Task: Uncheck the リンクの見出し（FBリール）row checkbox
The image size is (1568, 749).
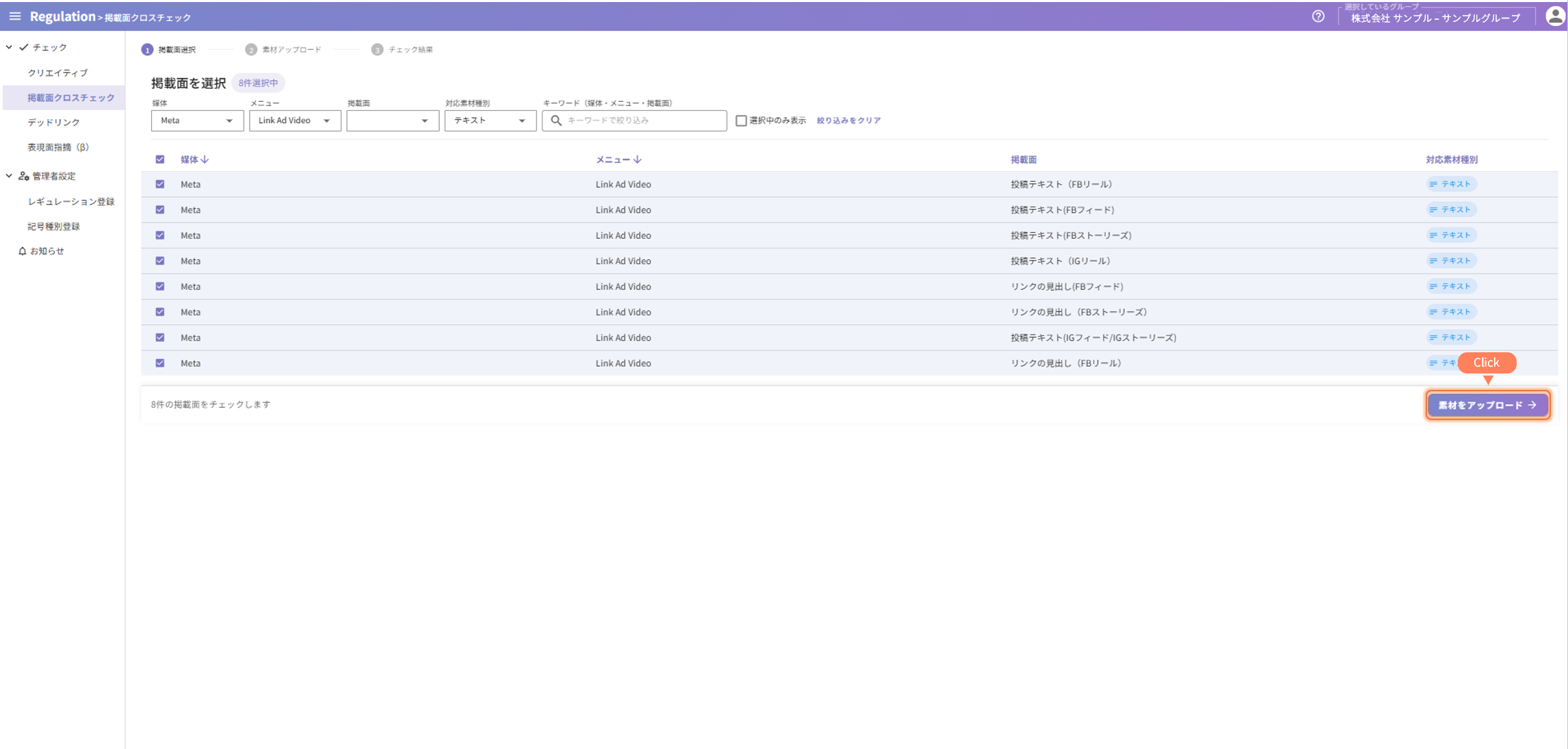Action: 160,363
